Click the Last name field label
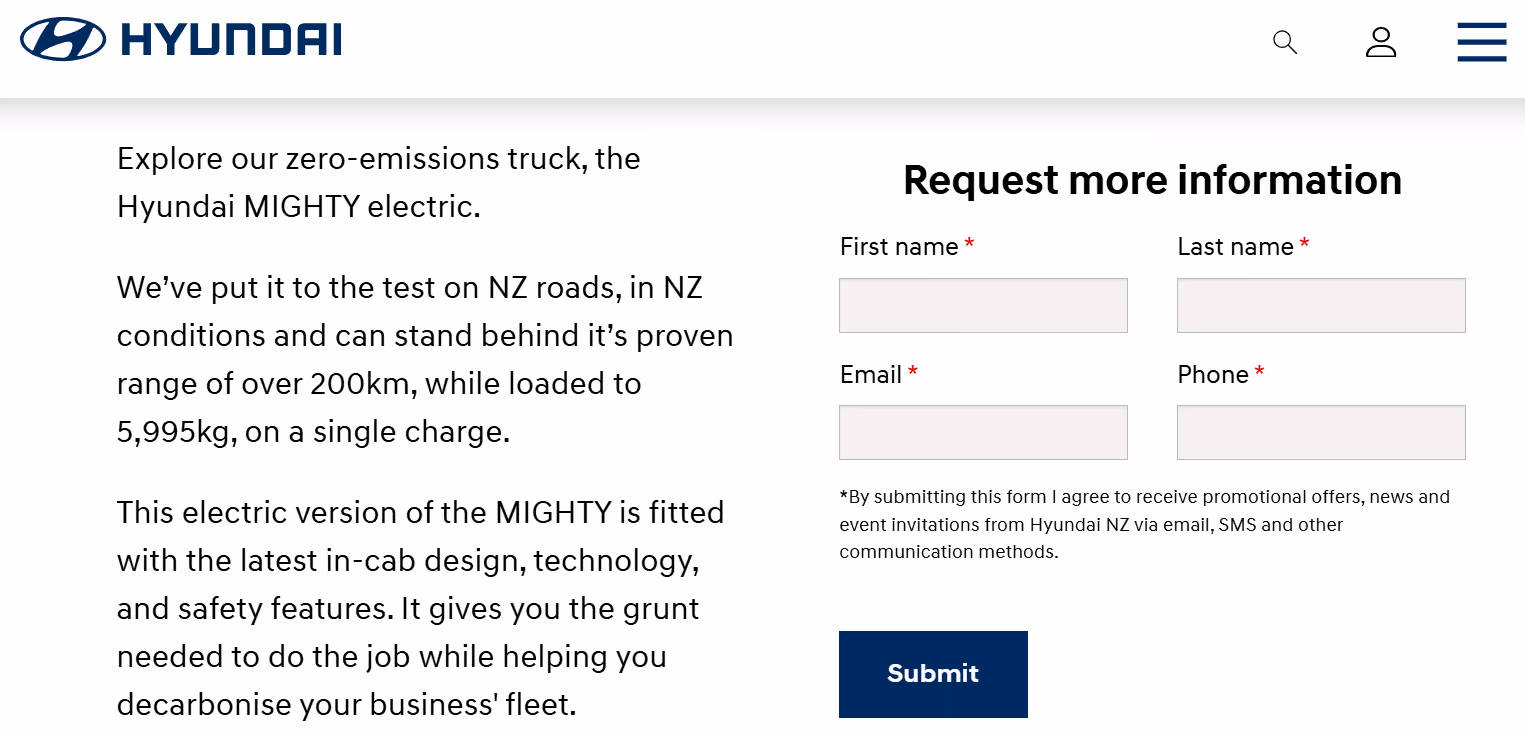Screen dimensions: 1525x738 1235,247
